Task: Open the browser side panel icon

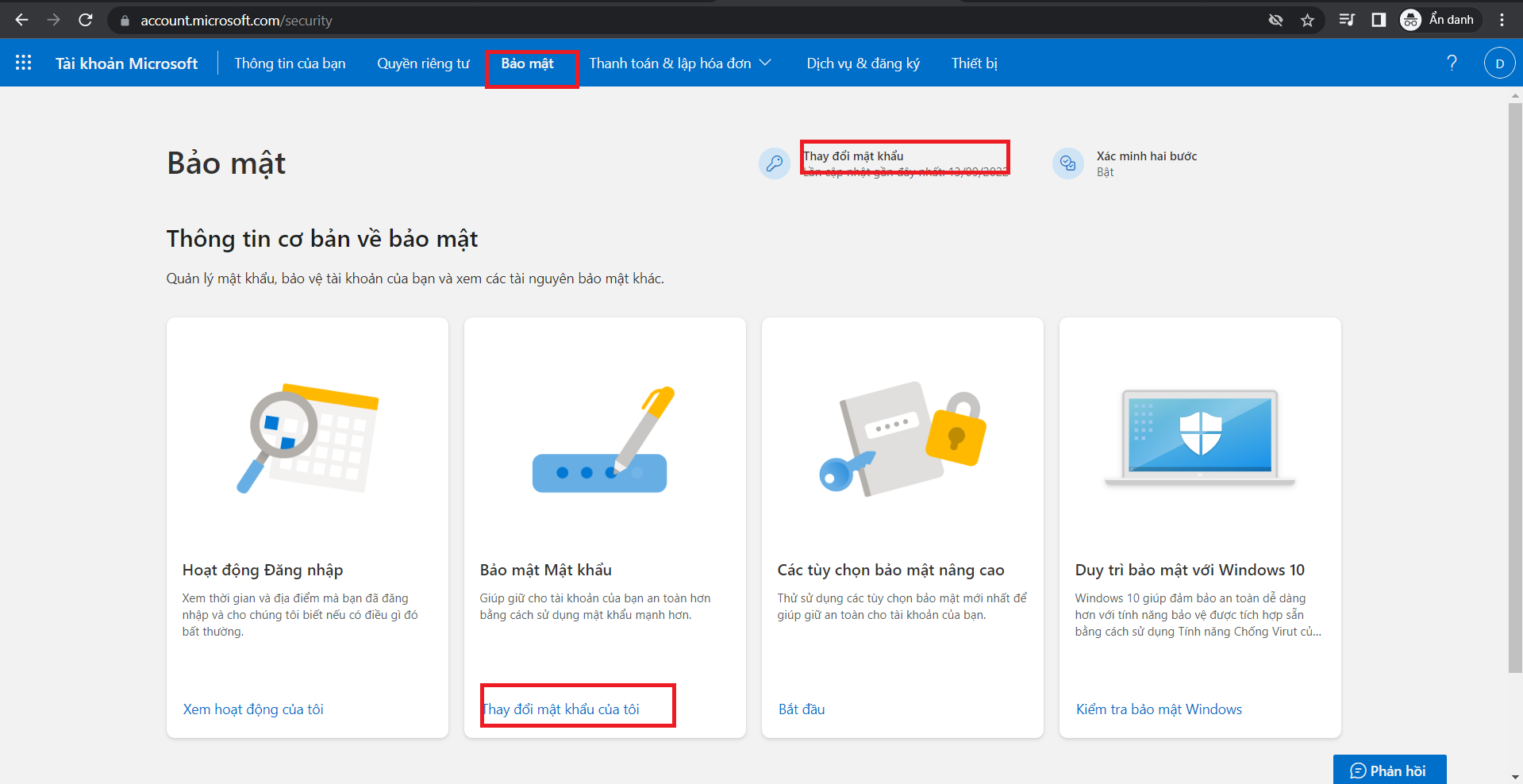Action: click(x=1379, y=20)
